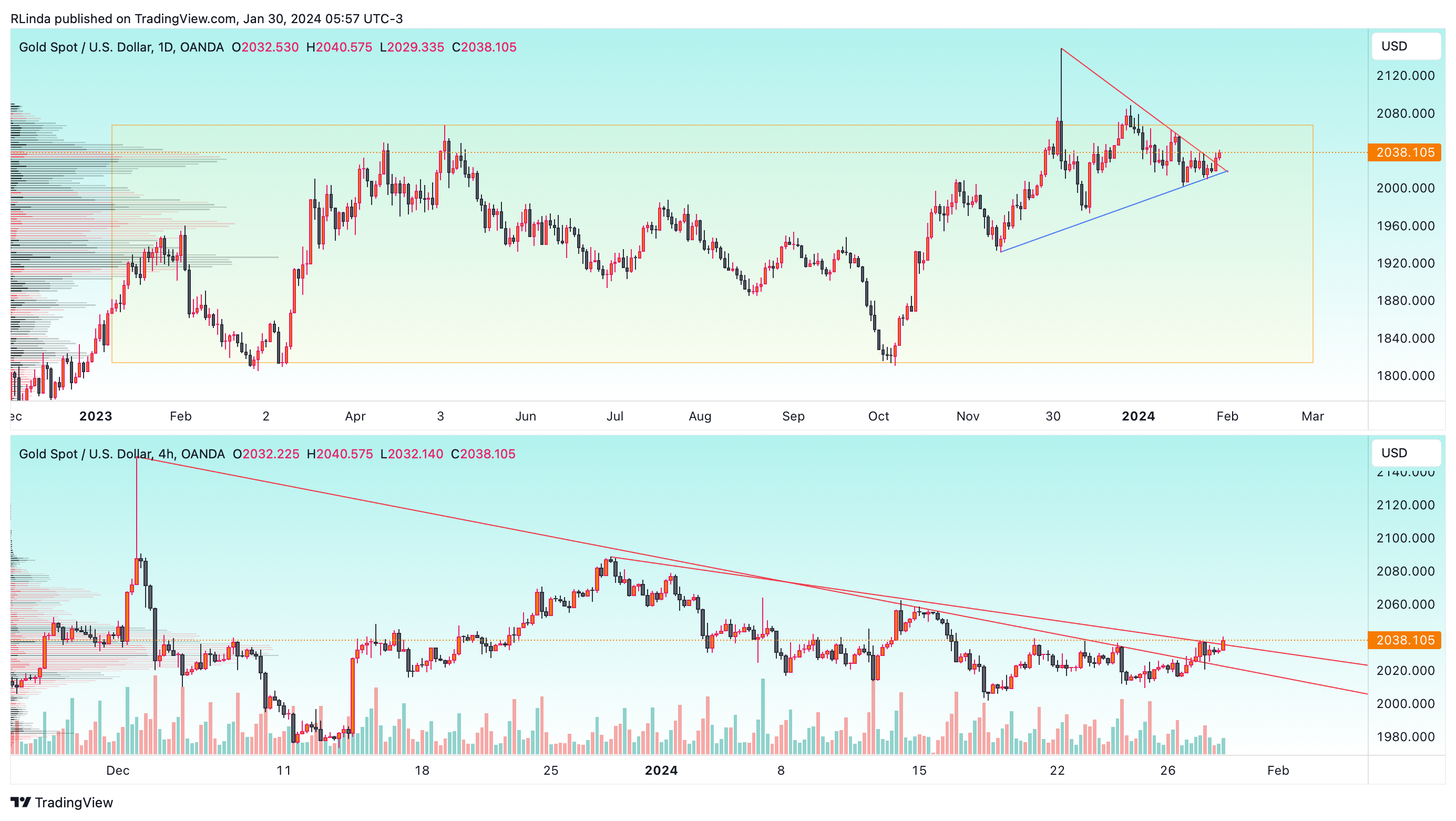The image size is (1456, 821).
Task: Click the 4h chart high value H2040.575
Action: coord(340,454)
